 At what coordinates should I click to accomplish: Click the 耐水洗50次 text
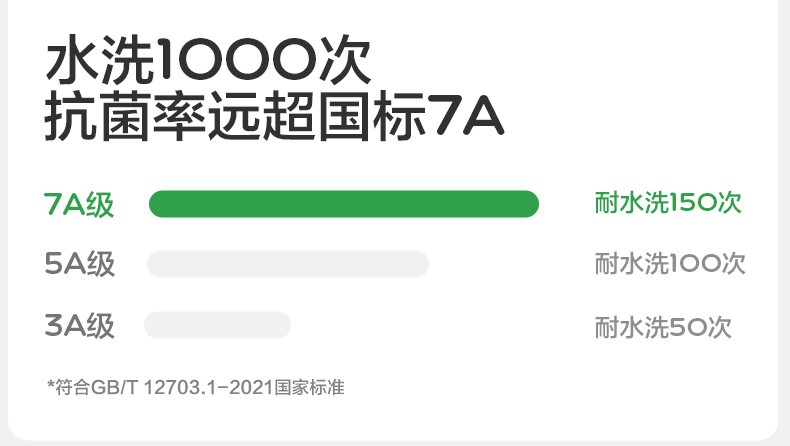click(x=662, y=327)
